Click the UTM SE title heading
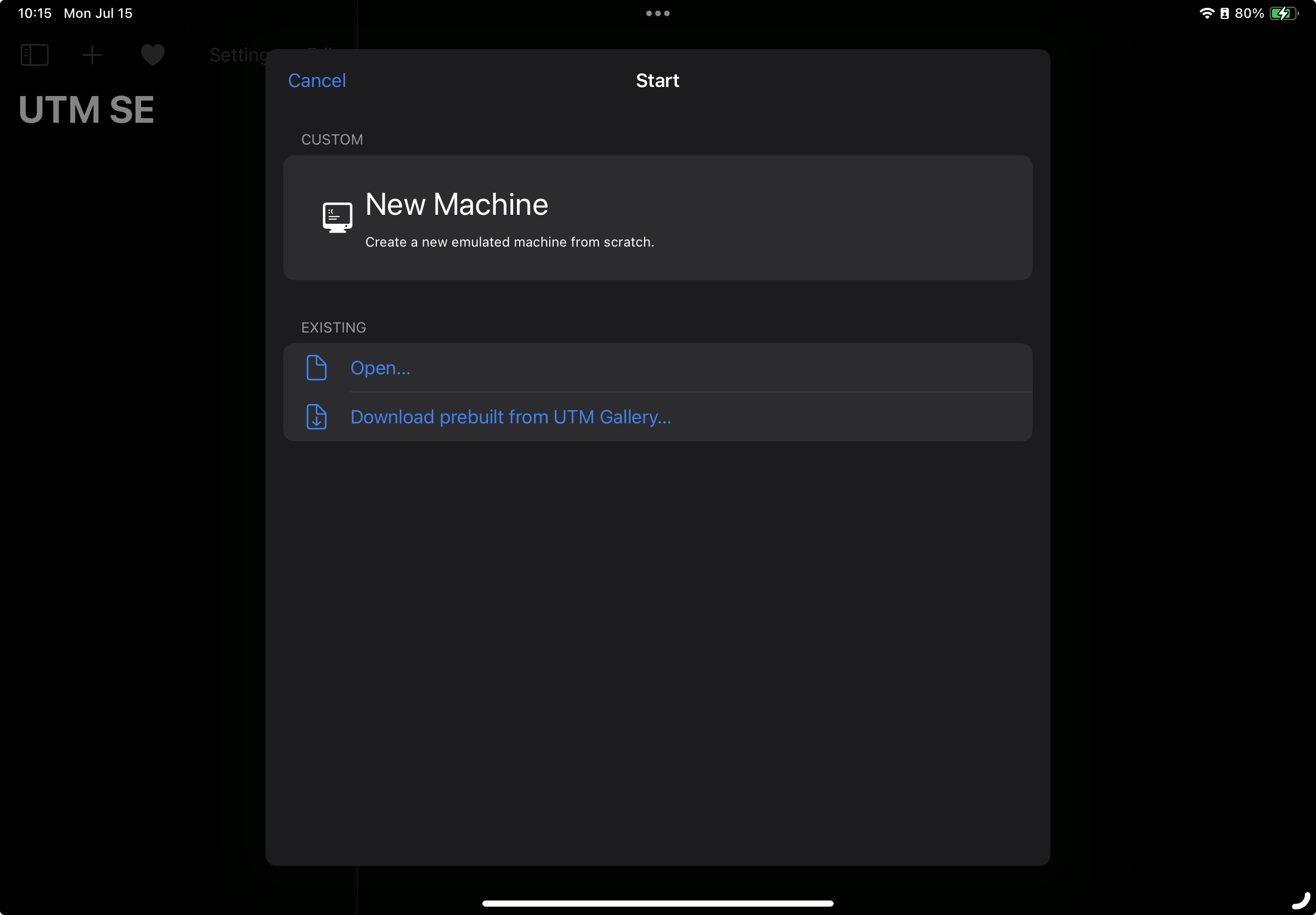The image size is (1316, 915). 86,109
